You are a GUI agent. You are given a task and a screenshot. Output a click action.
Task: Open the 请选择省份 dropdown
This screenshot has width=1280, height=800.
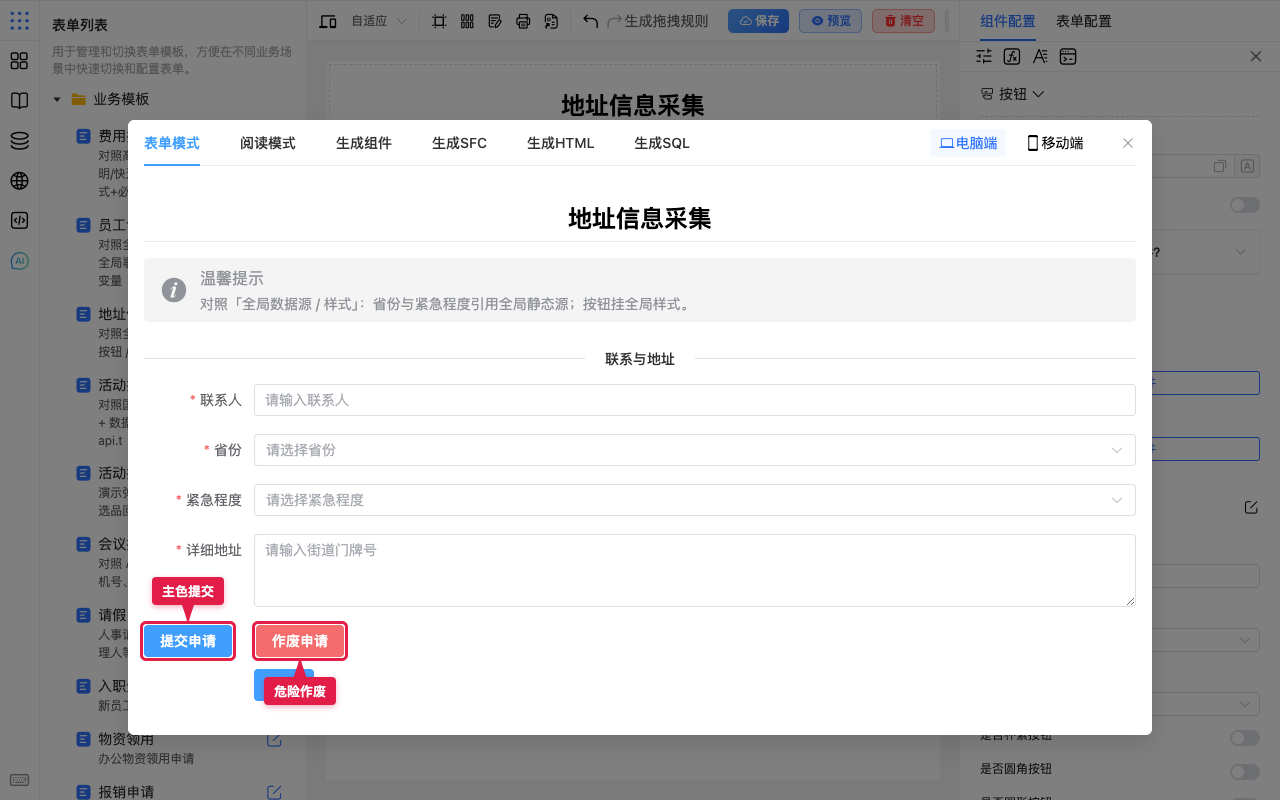pos(695,450)
